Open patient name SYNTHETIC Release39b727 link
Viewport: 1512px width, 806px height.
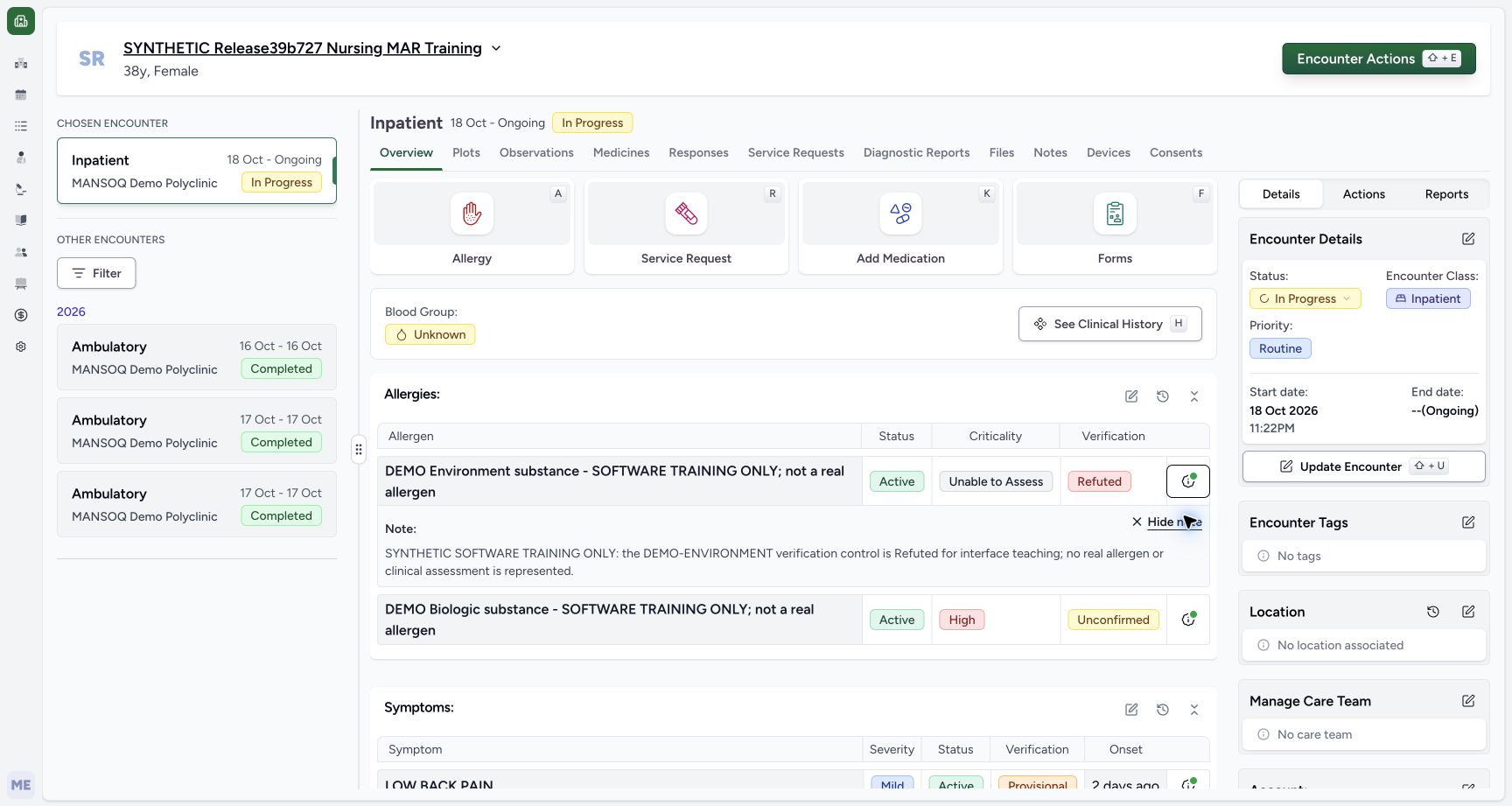(x=302, y=48)
